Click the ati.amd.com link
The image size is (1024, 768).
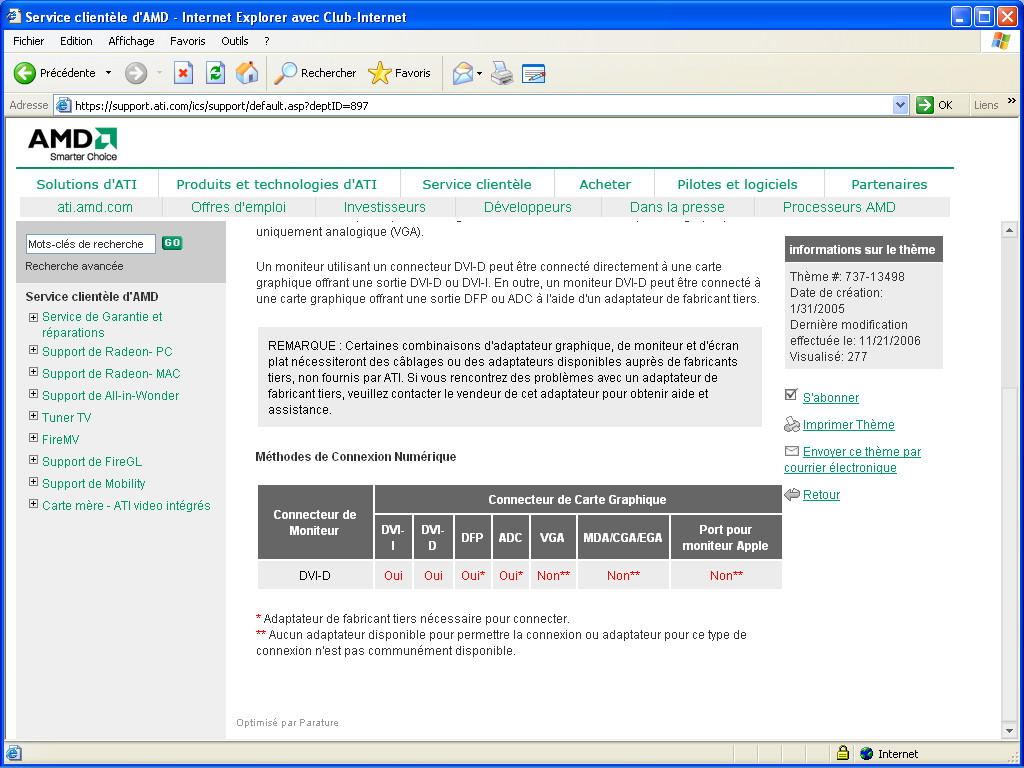click(x=95, y=207)
